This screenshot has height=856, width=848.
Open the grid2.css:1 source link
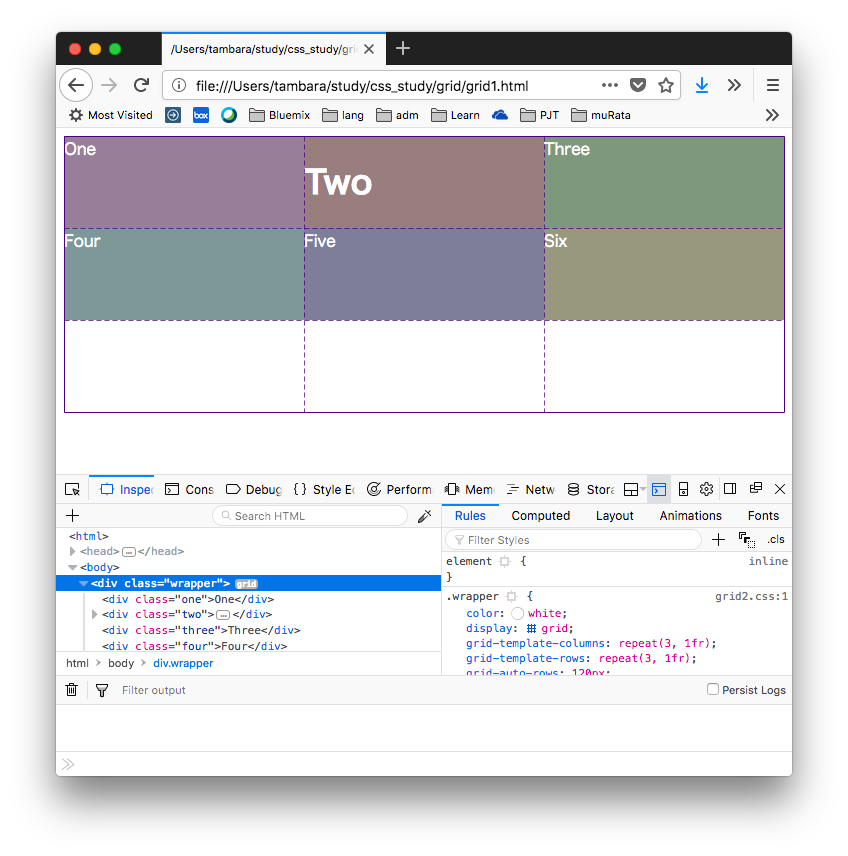click(x=751, y=596)
